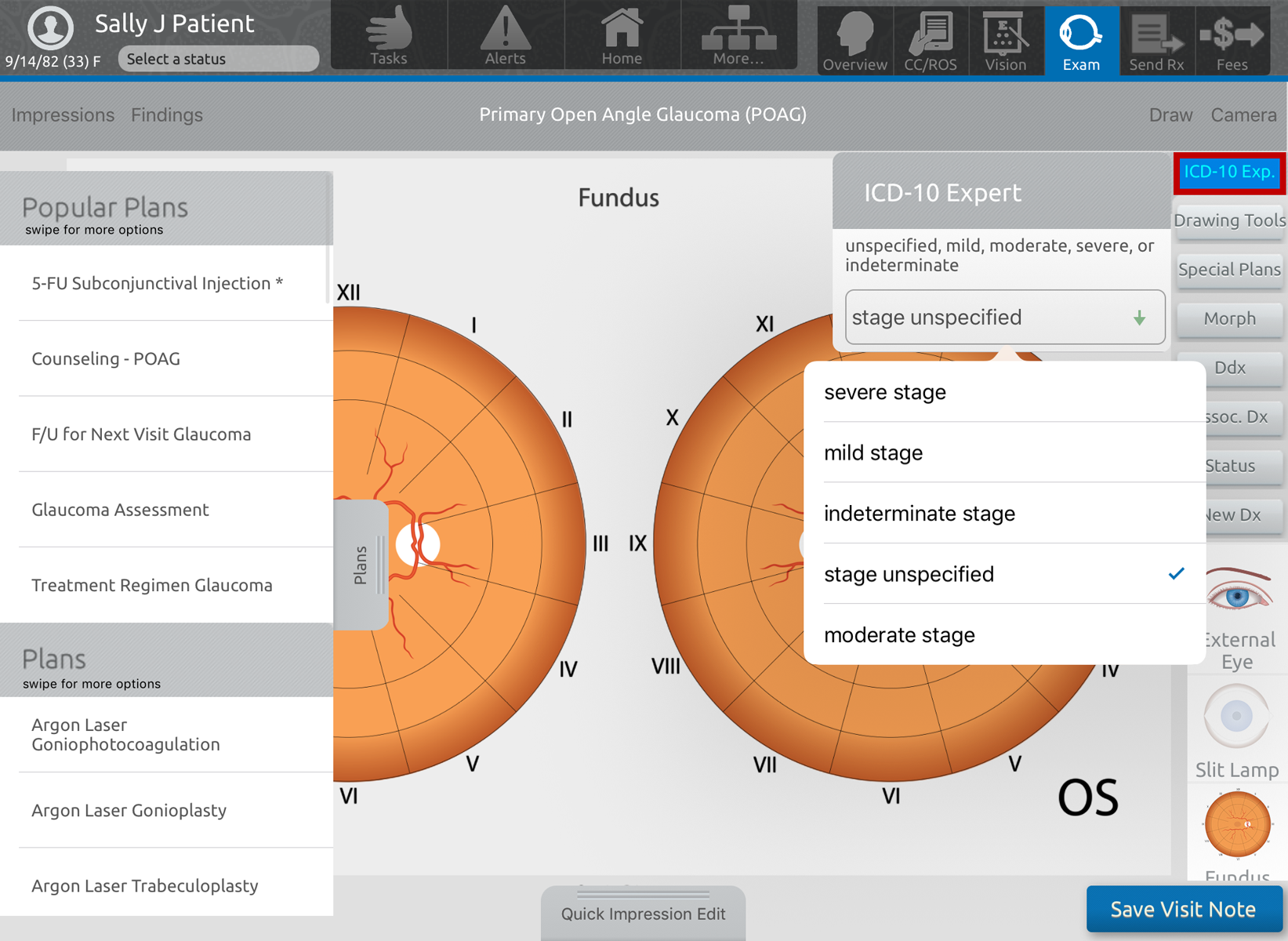
Task: Select the Fundus thumbnail icon
Action: [1236, 823]
